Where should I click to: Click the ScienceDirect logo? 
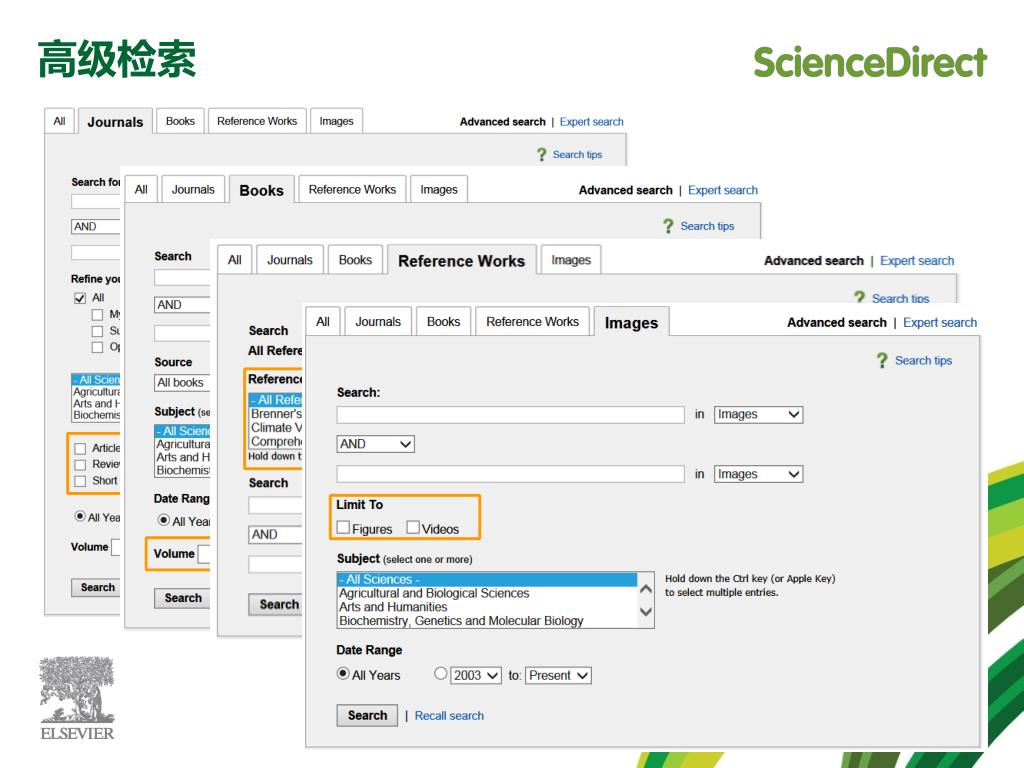click(870, 63)
